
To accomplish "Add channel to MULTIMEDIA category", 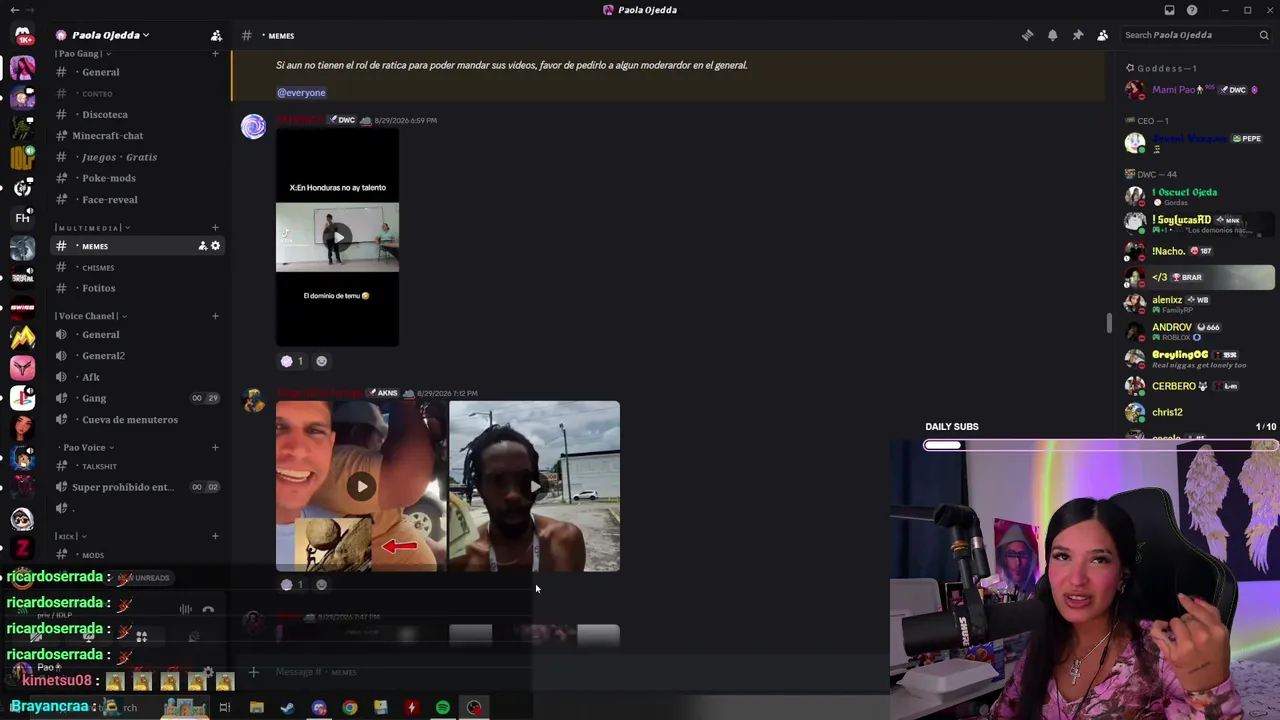I will tap(215, 228).
